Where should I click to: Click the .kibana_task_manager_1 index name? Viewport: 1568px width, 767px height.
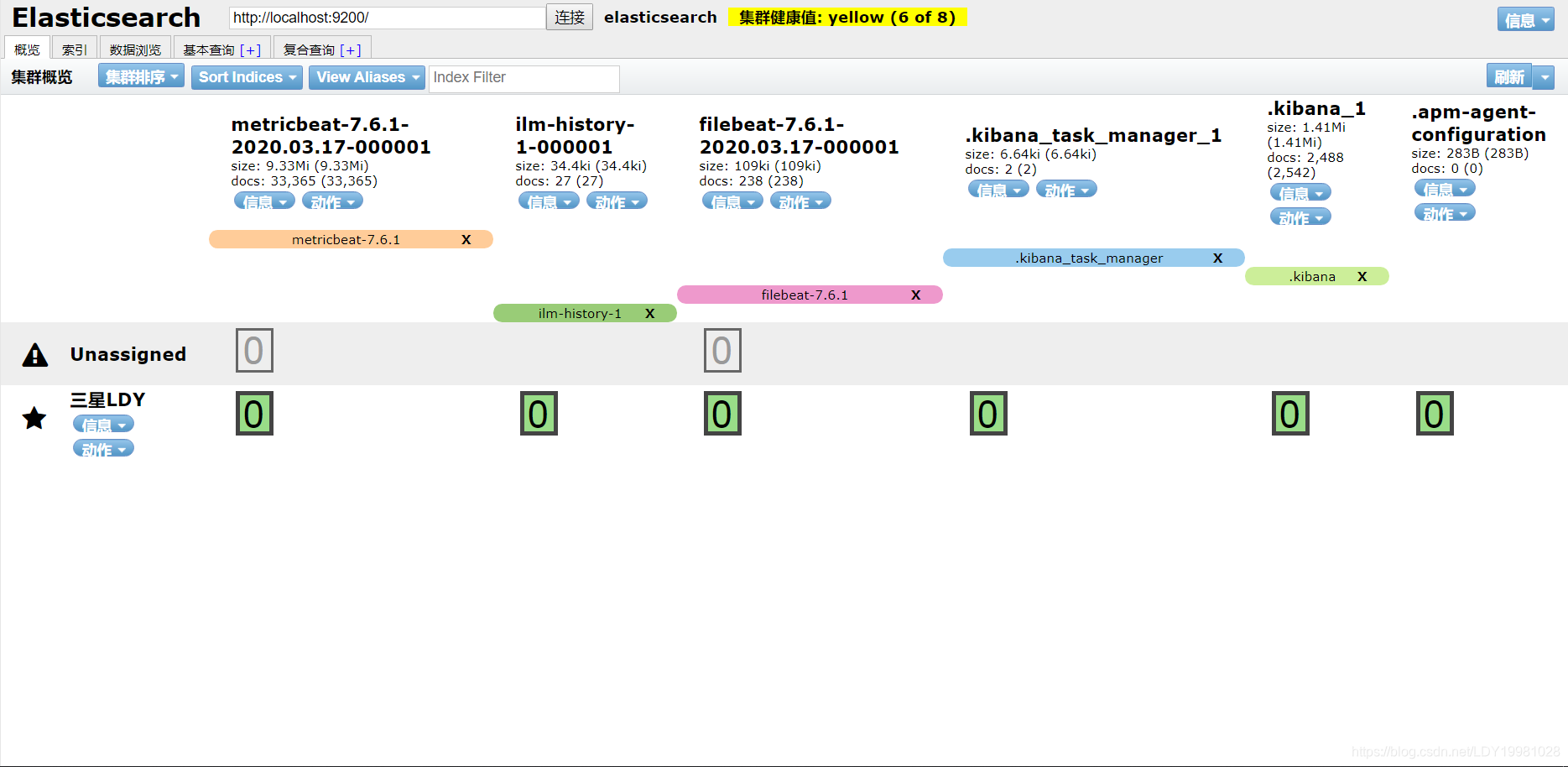(1093, 135)
